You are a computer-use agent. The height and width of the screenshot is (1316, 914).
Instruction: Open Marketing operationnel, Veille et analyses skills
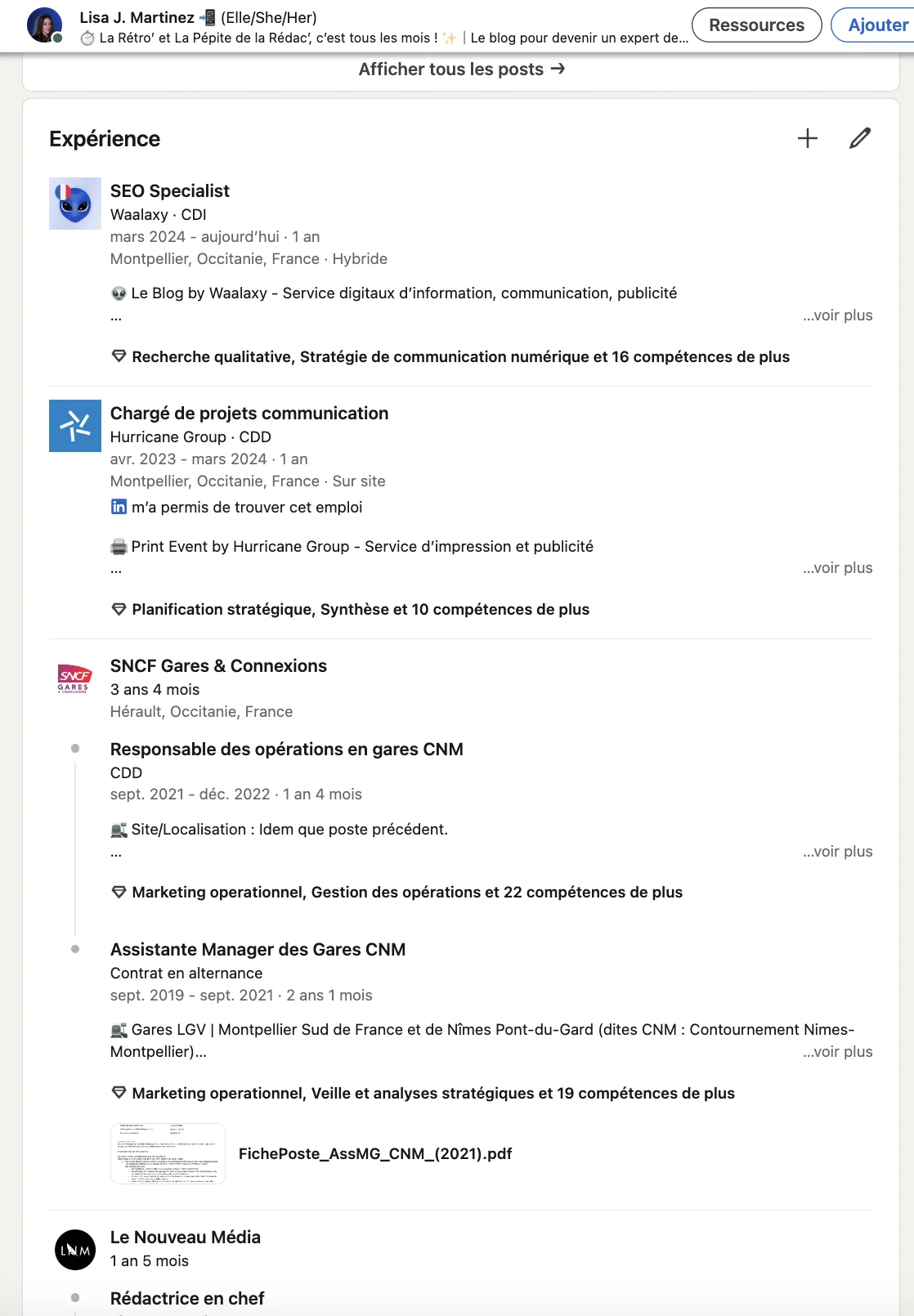coord(433,1093)
